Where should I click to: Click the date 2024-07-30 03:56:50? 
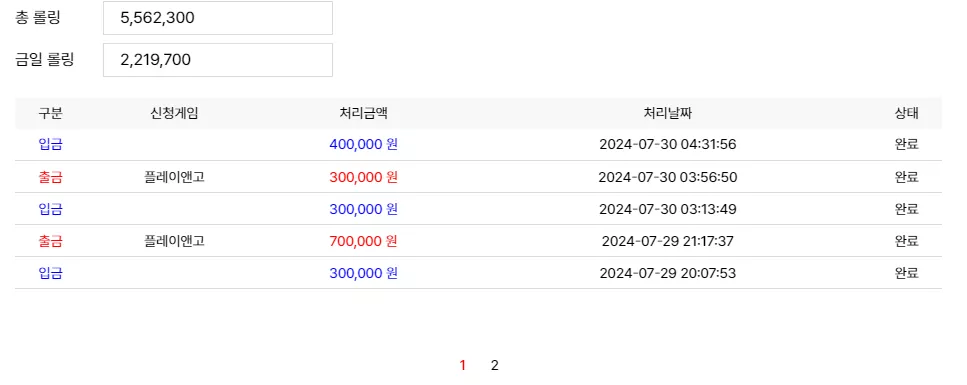pyautogui.click(x=668, y=177)
